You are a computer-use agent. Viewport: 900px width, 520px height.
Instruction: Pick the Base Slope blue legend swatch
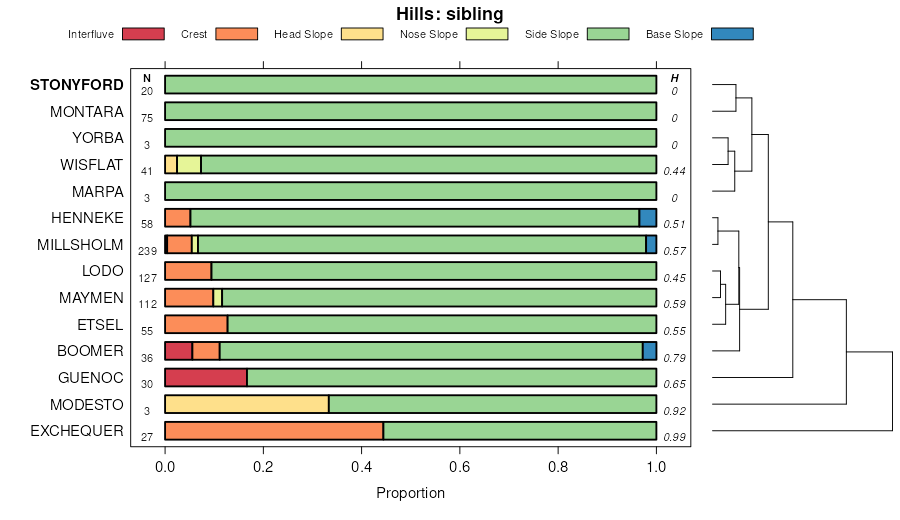coord(732,34)
